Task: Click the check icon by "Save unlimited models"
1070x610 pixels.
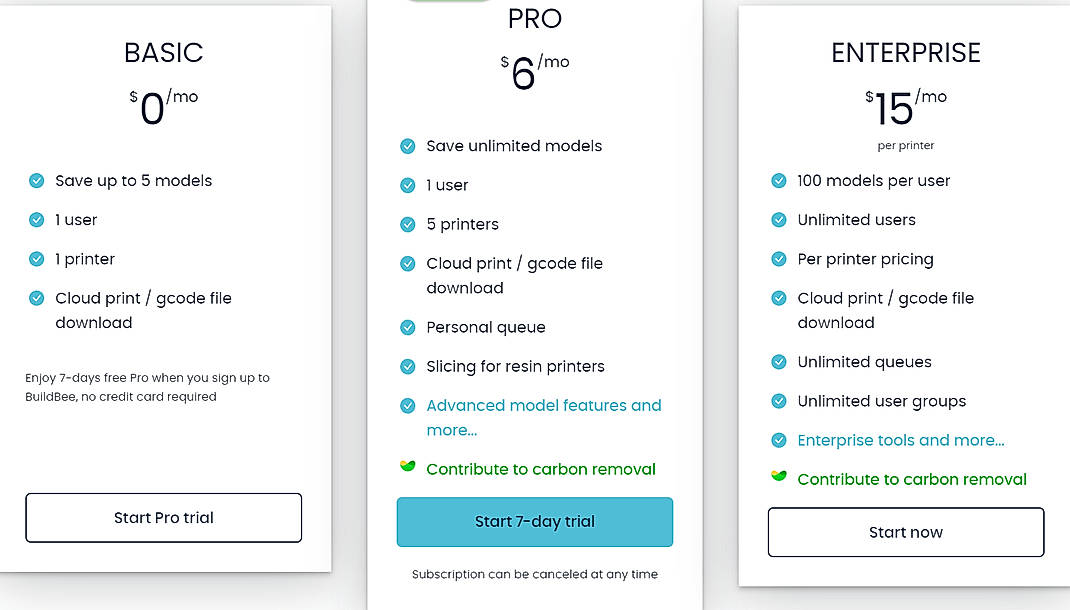Action: (x=408, y=146)
